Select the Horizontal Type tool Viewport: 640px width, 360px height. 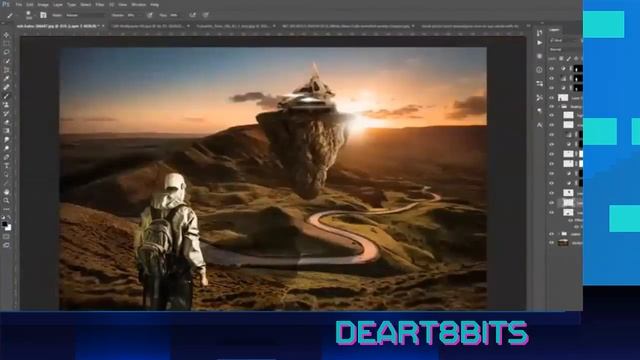tap(6, 165)
